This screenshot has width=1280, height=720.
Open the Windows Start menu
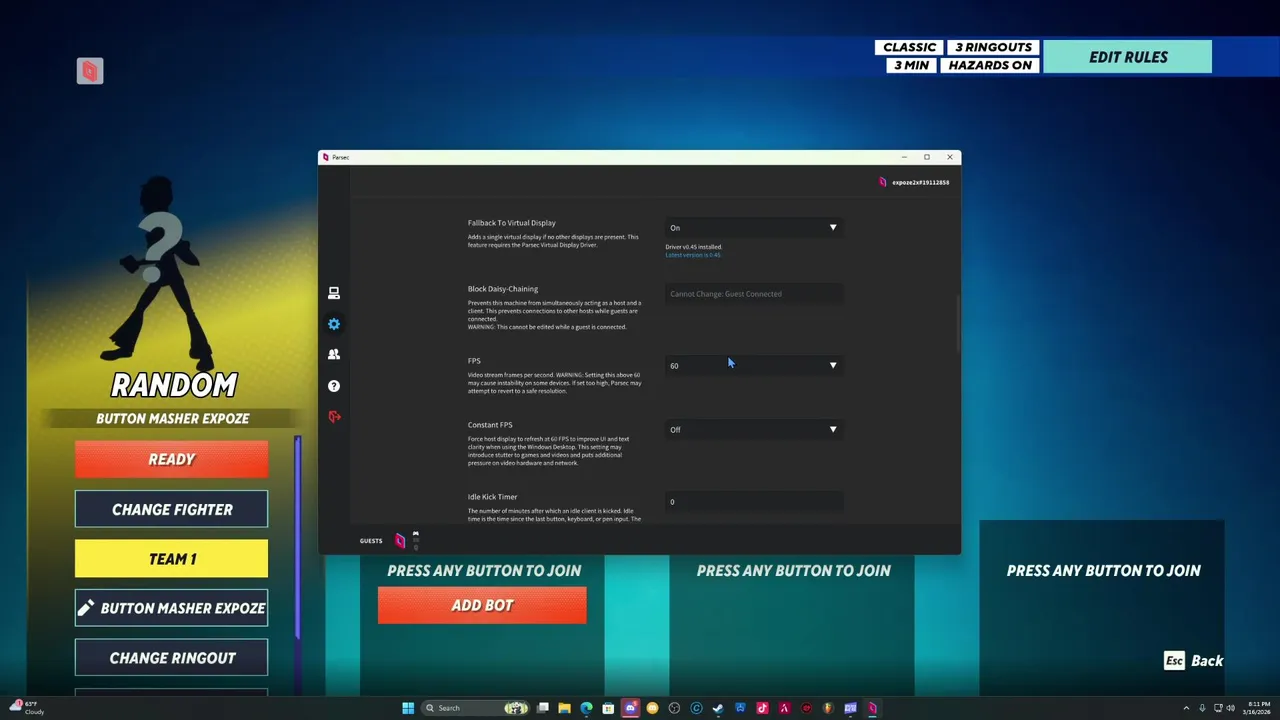[x=408, y=708]
